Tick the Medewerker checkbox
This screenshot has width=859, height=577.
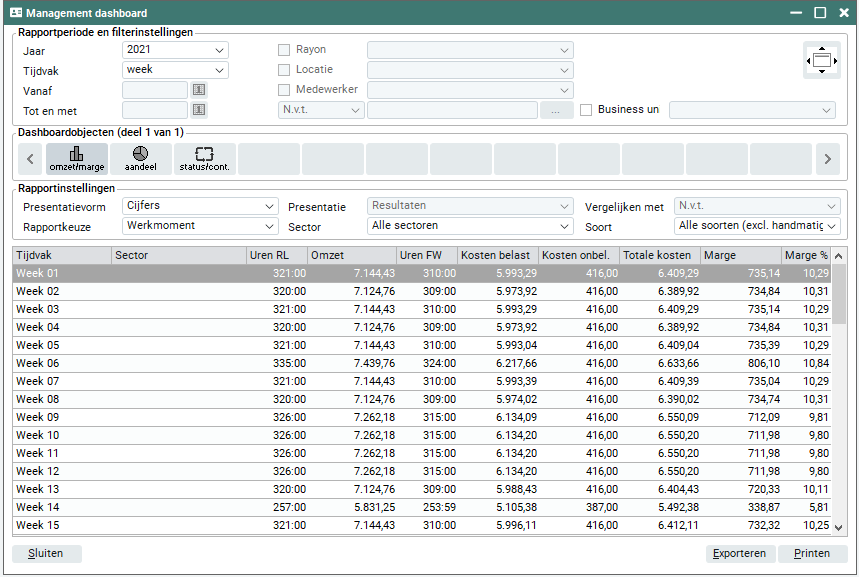[x=284, y=90]
